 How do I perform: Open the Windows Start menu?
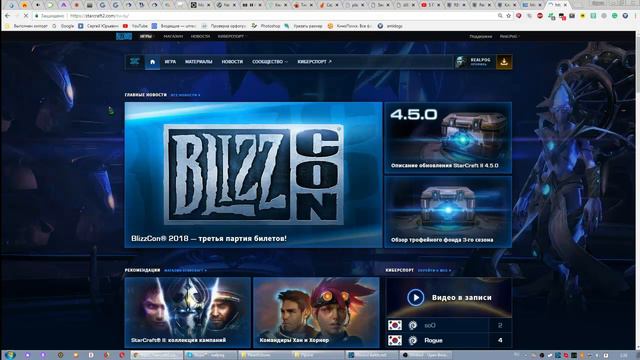click(x=10, y=355)
